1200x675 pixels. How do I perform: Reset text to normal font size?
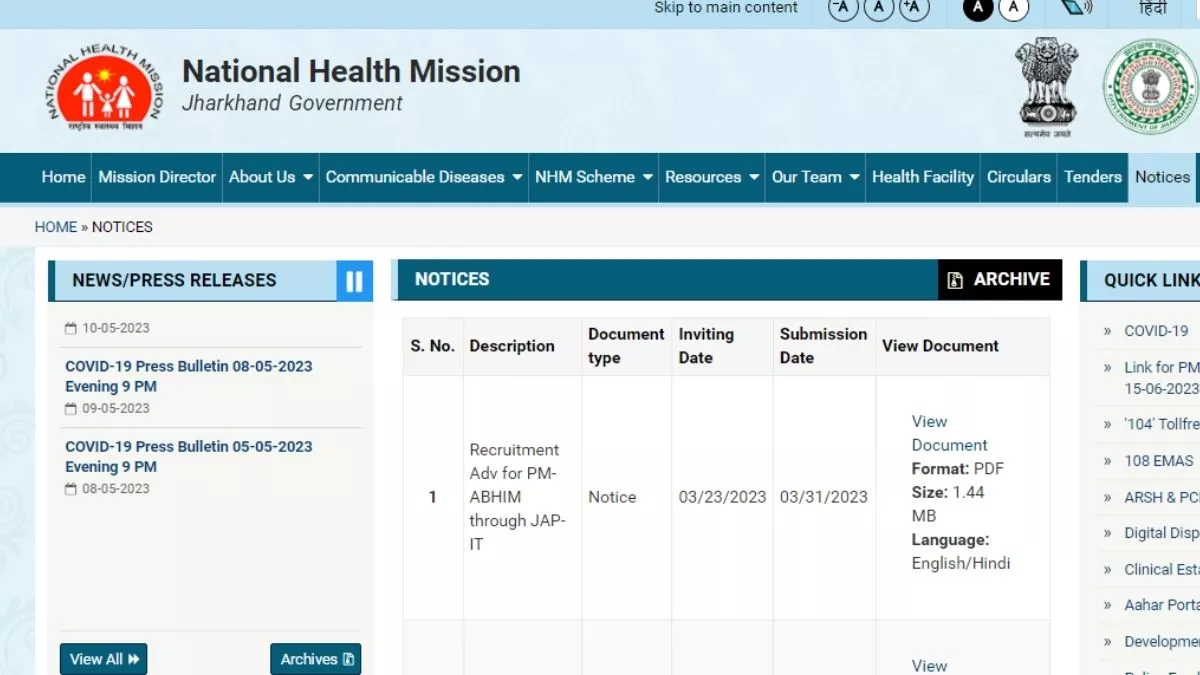(879, 9)
